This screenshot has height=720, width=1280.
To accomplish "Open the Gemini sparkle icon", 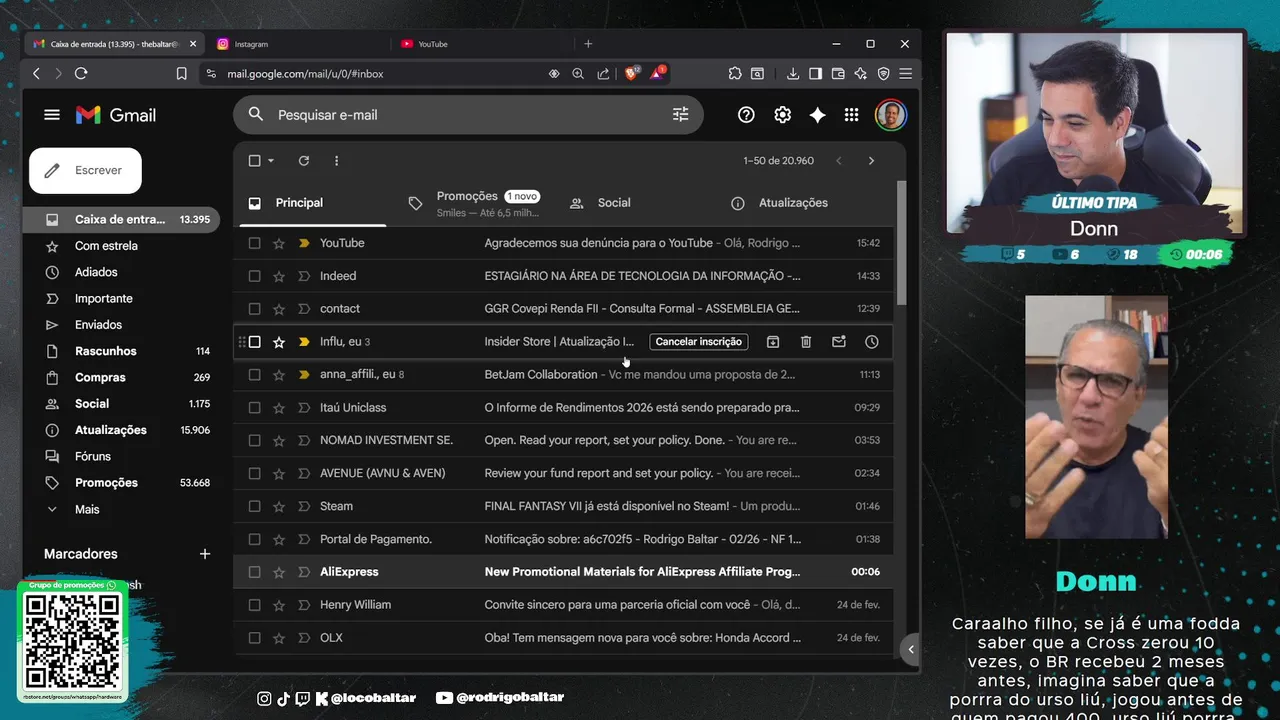I will click(817, 115).
